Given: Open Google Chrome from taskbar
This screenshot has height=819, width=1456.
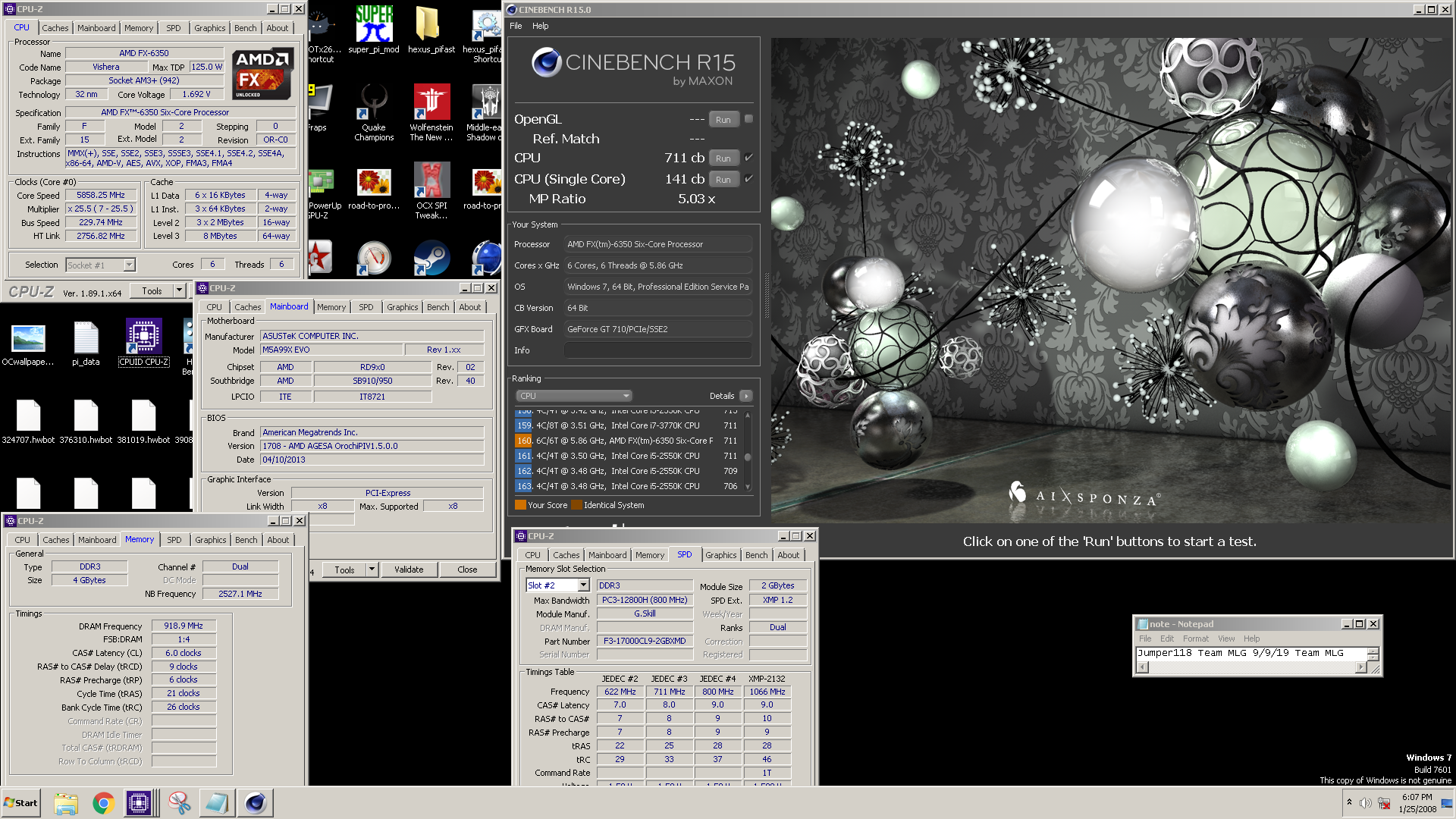Looking at the screenshot, I should click(103, 803).
